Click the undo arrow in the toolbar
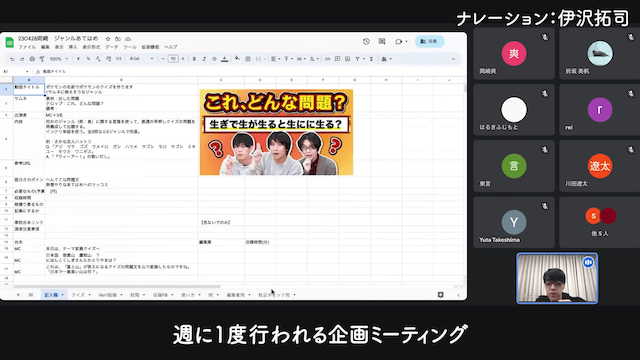Screen dimensions: 640x360 point(12,59)
